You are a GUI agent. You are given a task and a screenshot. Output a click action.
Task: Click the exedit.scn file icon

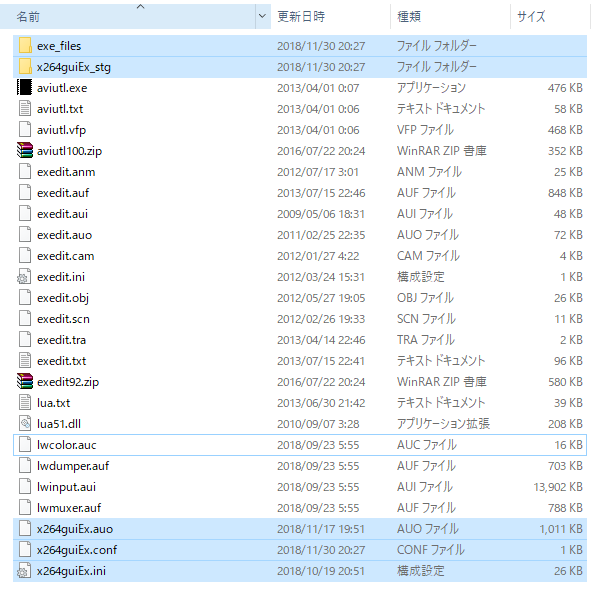25,319
